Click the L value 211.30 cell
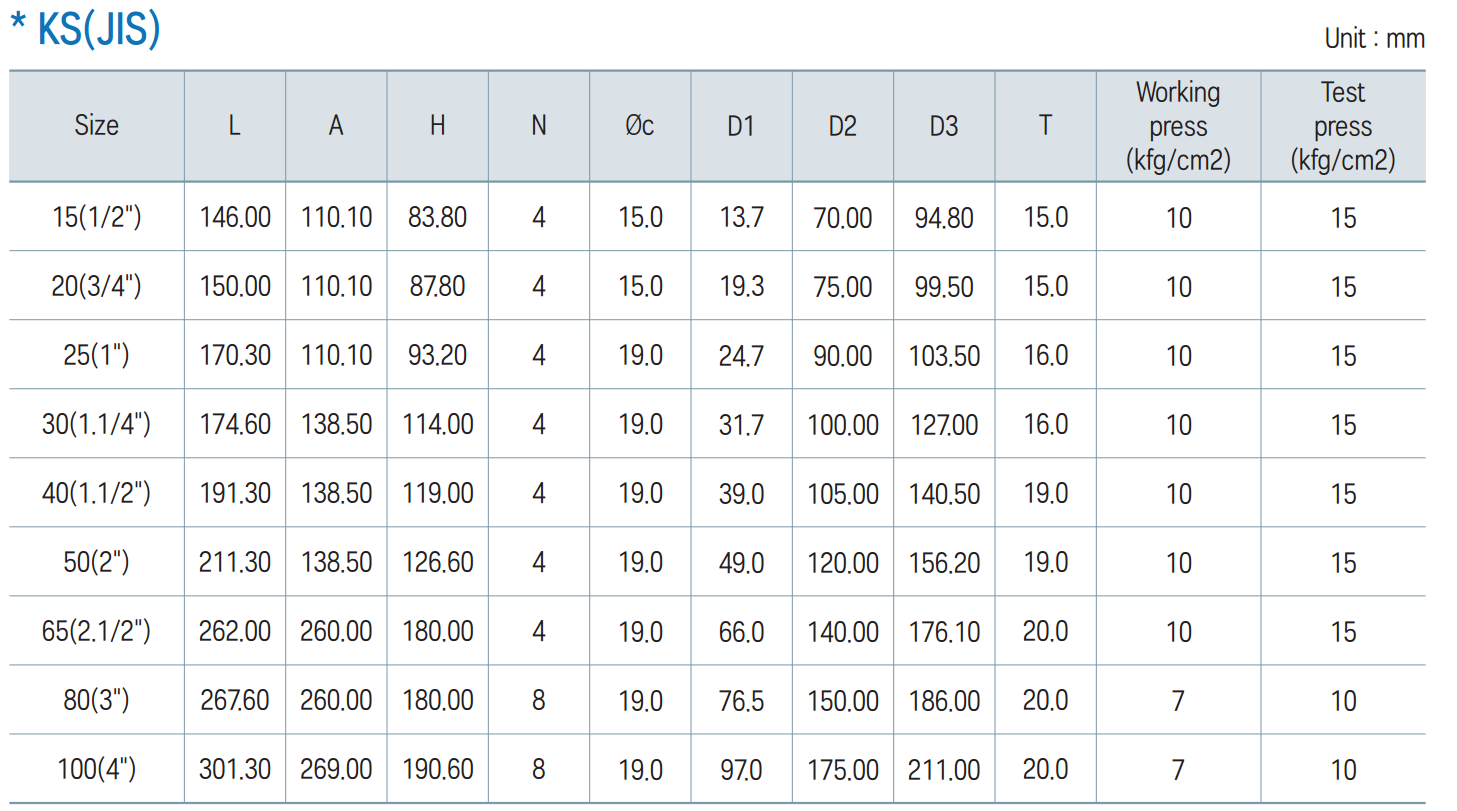This screenshot has width=1457, height=811. point(235,562)
